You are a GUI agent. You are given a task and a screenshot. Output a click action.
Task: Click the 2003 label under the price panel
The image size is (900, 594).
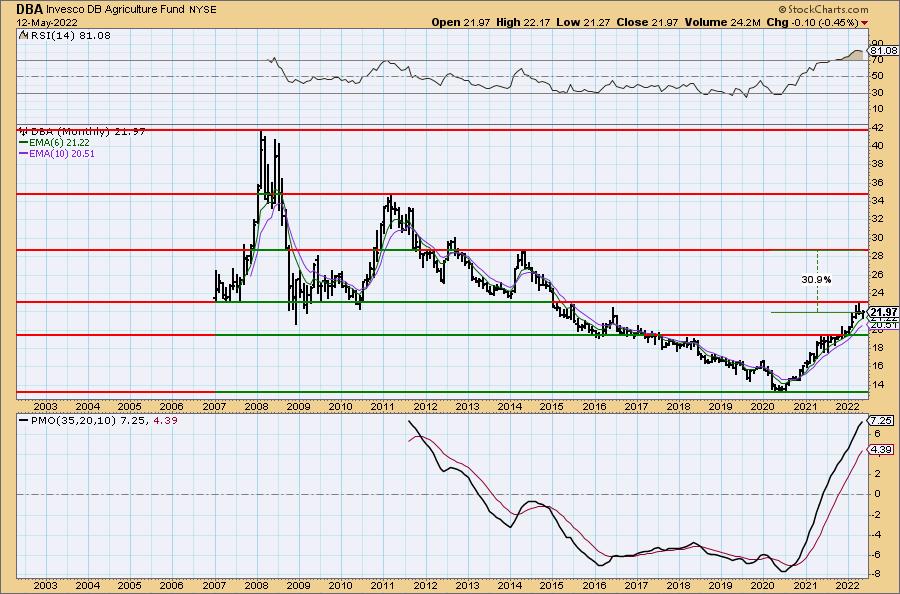(45, 406)
